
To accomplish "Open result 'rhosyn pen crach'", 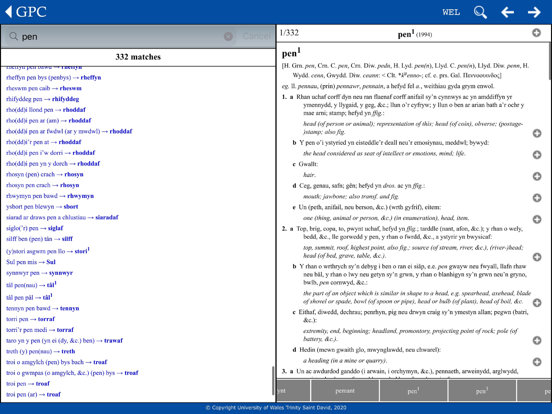I will coord(43,185).
